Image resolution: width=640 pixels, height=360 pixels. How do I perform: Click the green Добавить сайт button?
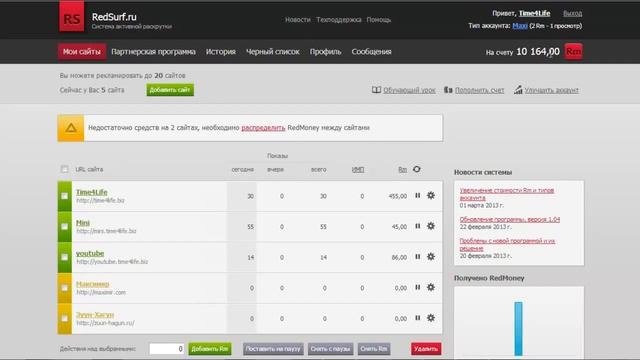coord(170,90)
